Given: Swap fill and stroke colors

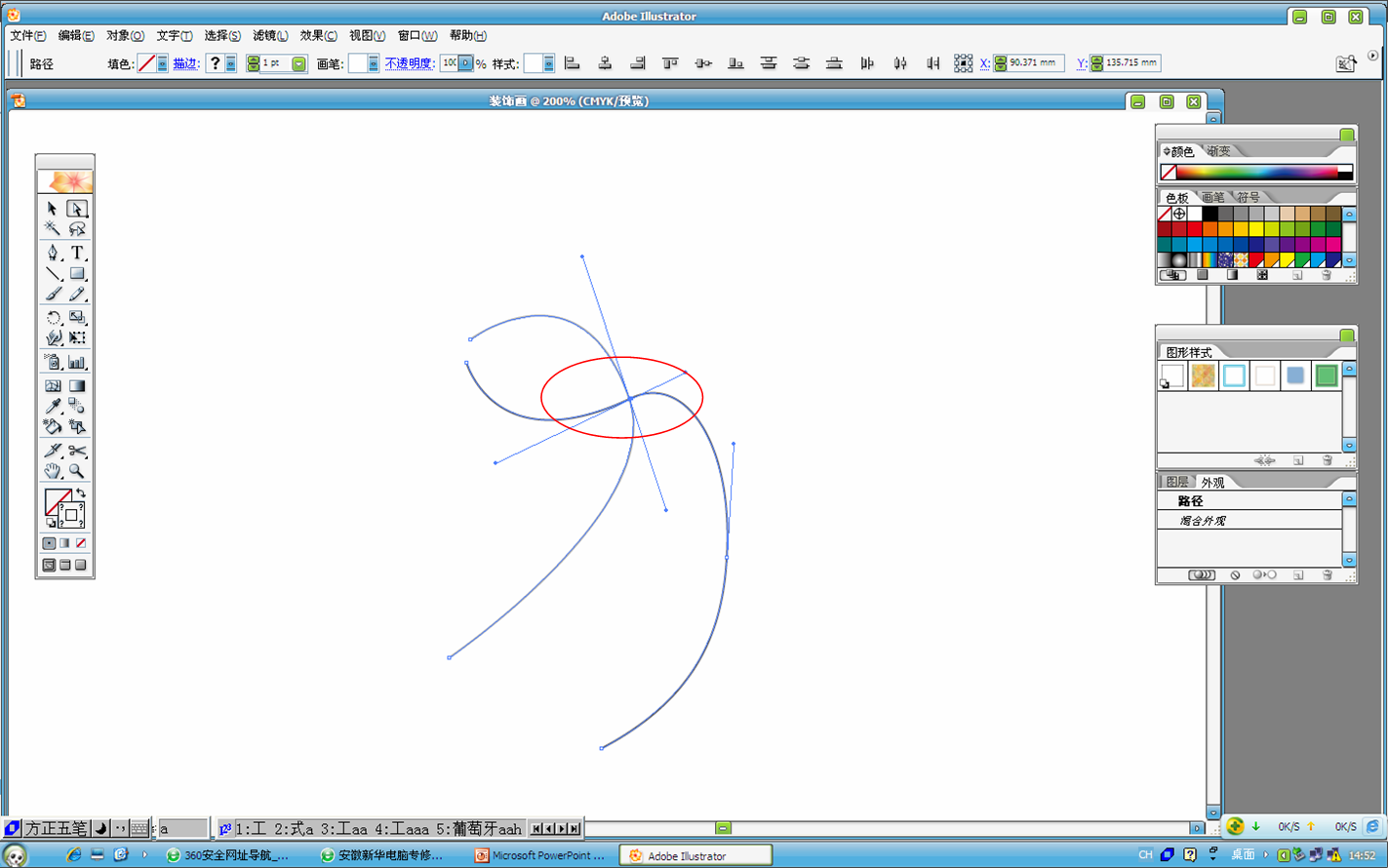Looking at the screenshot, I should point(81,493).
